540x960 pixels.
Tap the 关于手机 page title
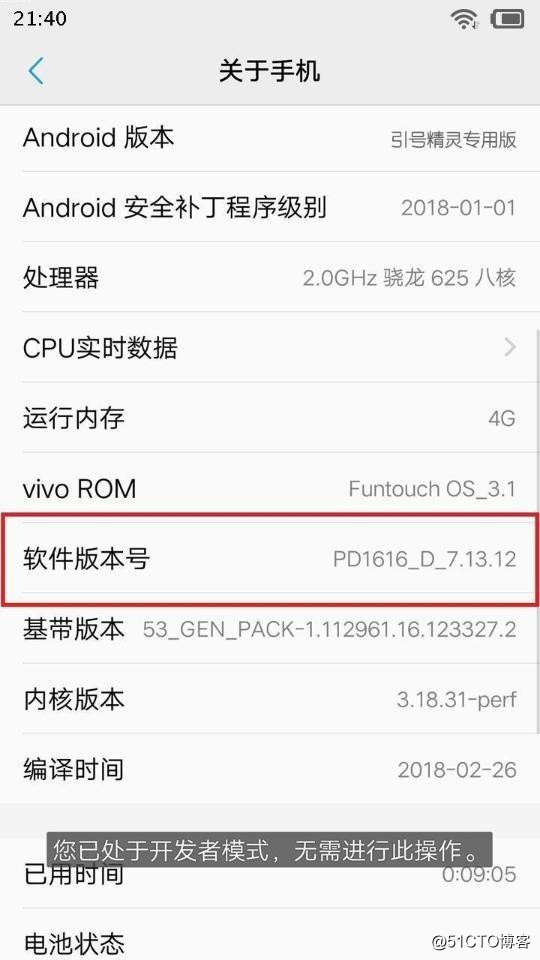(x=269, y=71)
